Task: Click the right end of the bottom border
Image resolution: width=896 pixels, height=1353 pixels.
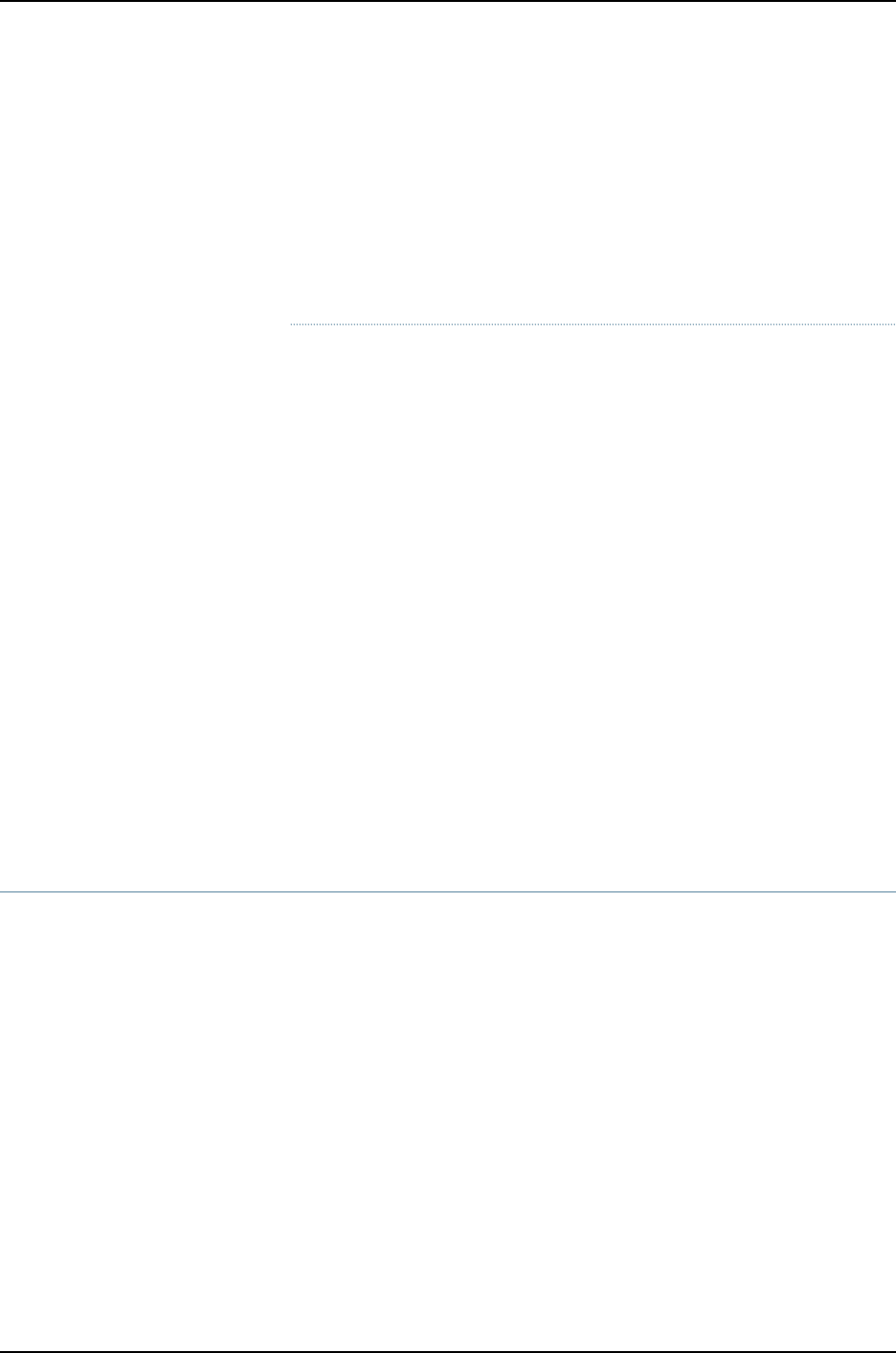Action: (x=894, y=1351)
